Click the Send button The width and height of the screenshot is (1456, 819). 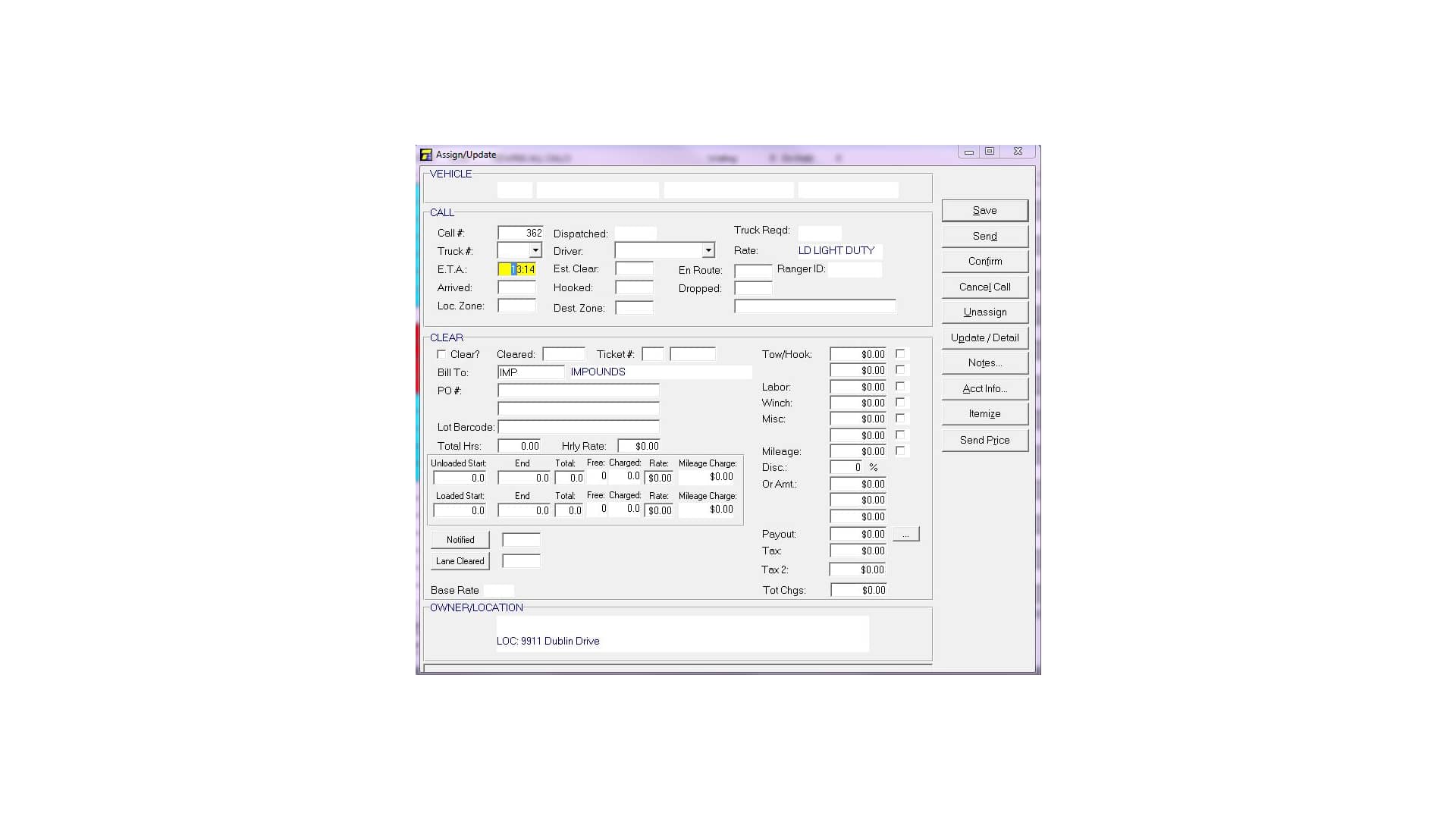point(984,236)
